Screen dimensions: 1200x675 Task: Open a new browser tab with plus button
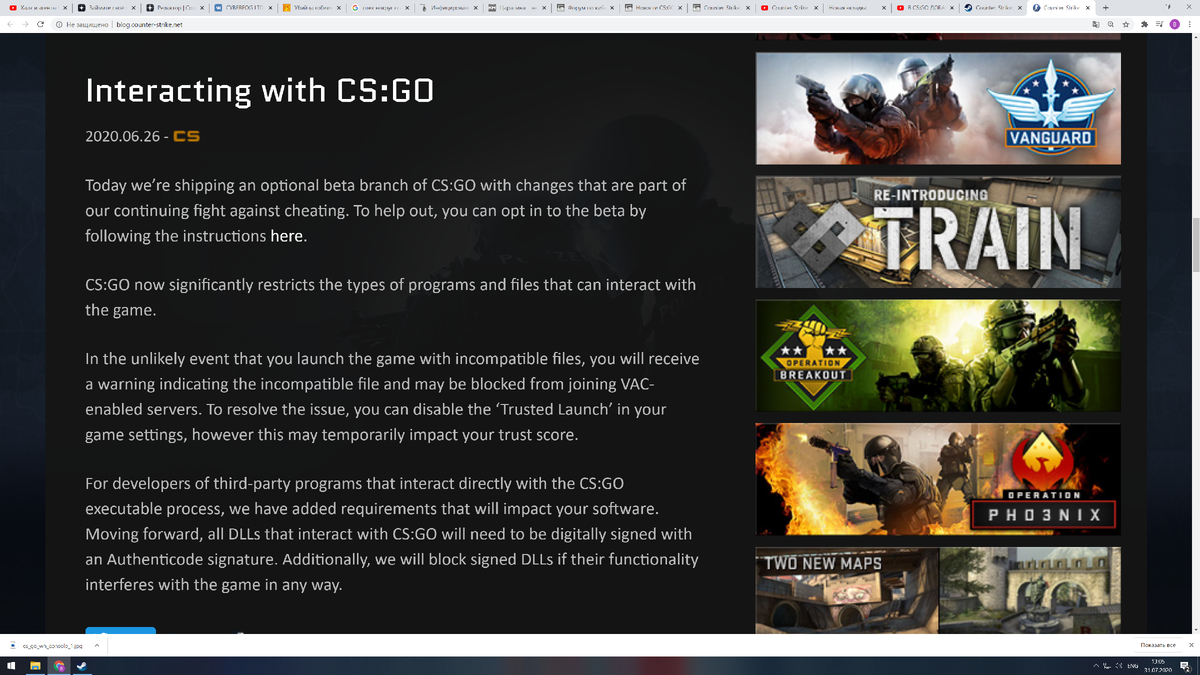coord(1105,7)
